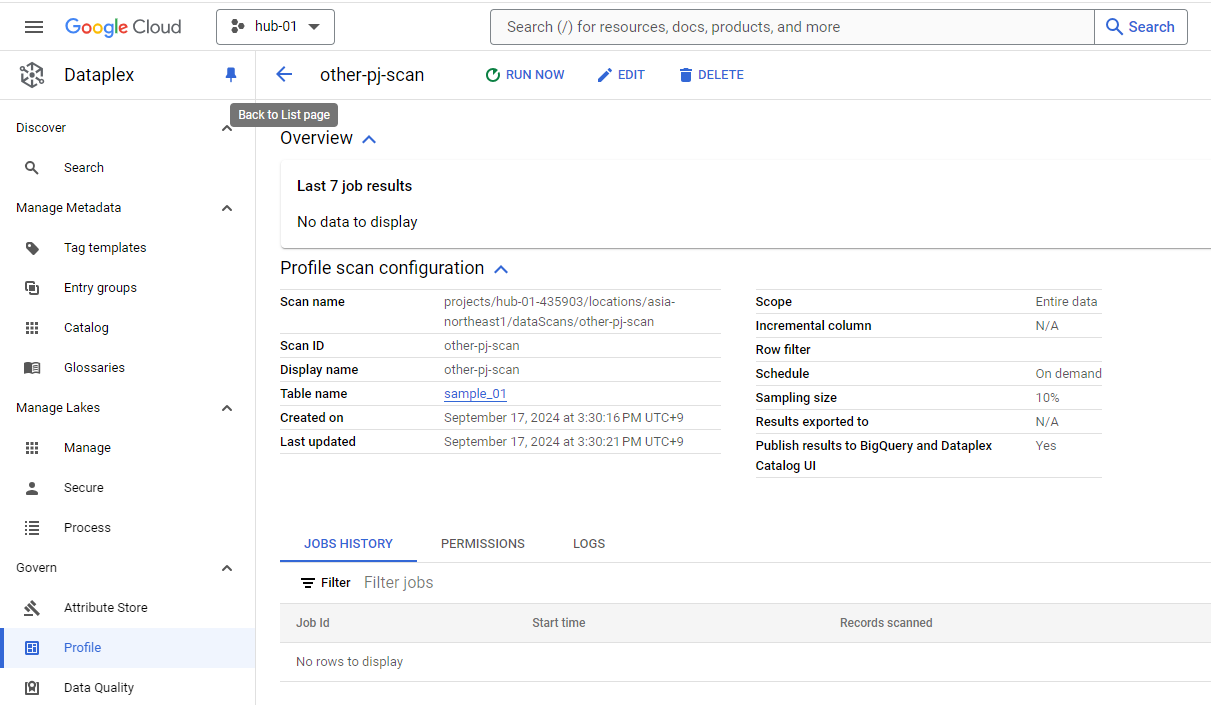Viewport: 1211px width, 705px height.
Task: Click the Glossaries book icon
Action: coord(32,368)
